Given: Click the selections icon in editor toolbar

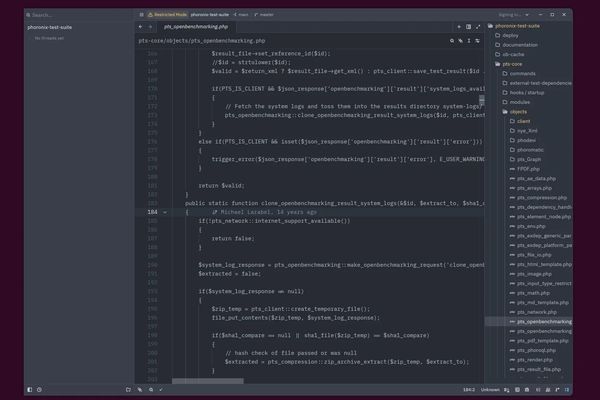Looking at the screenshot, I should coord(469,41).
